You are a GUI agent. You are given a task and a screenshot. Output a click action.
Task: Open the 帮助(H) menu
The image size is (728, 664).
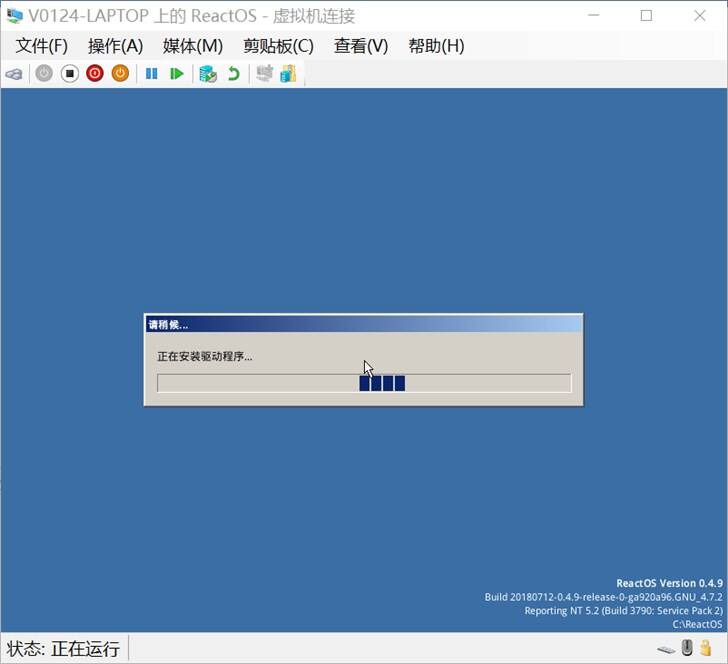click(436, 46)
